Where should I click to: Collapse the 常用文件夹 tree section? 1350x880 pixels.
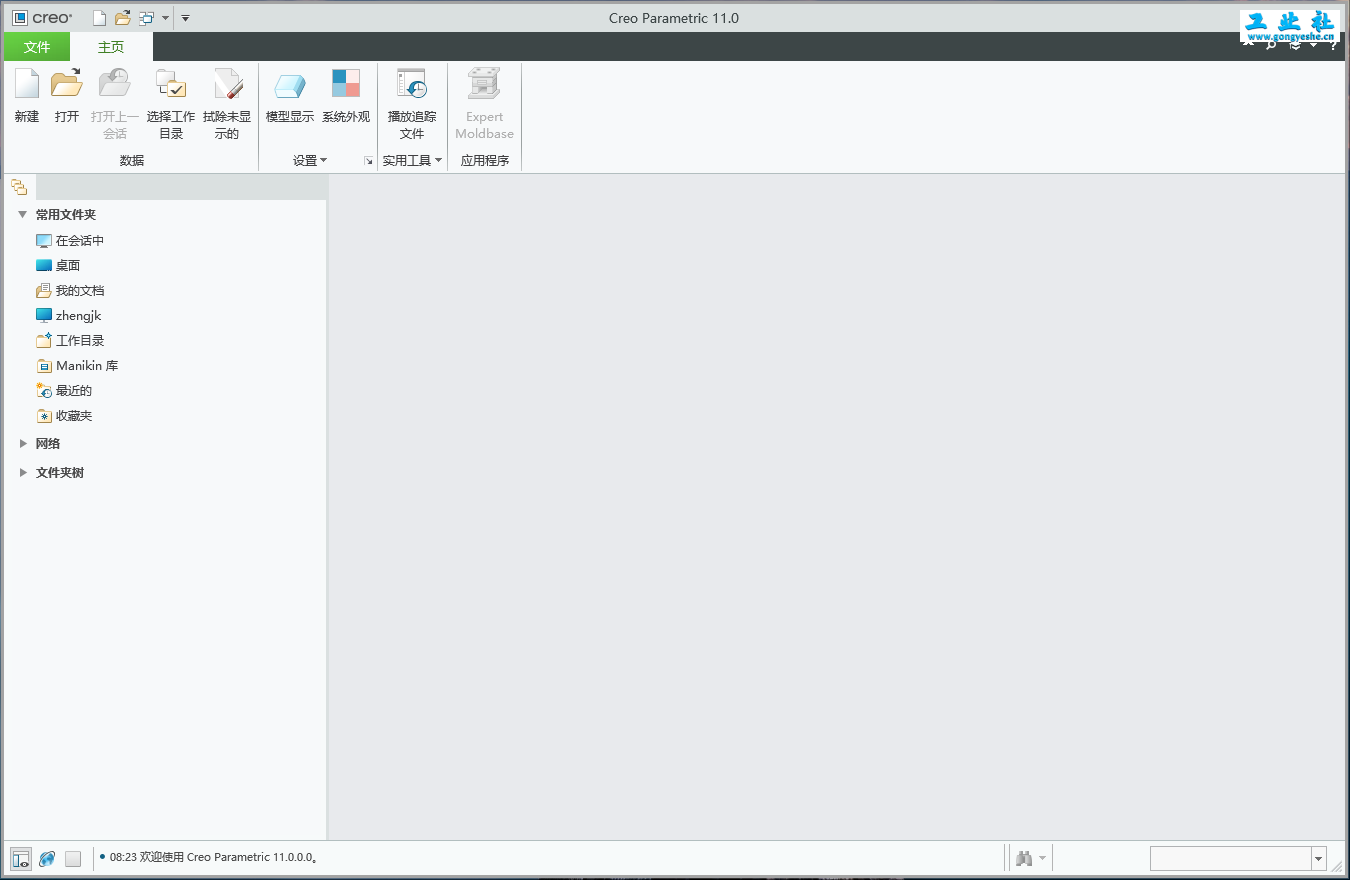pyautogui.click(x=22, y=214)
